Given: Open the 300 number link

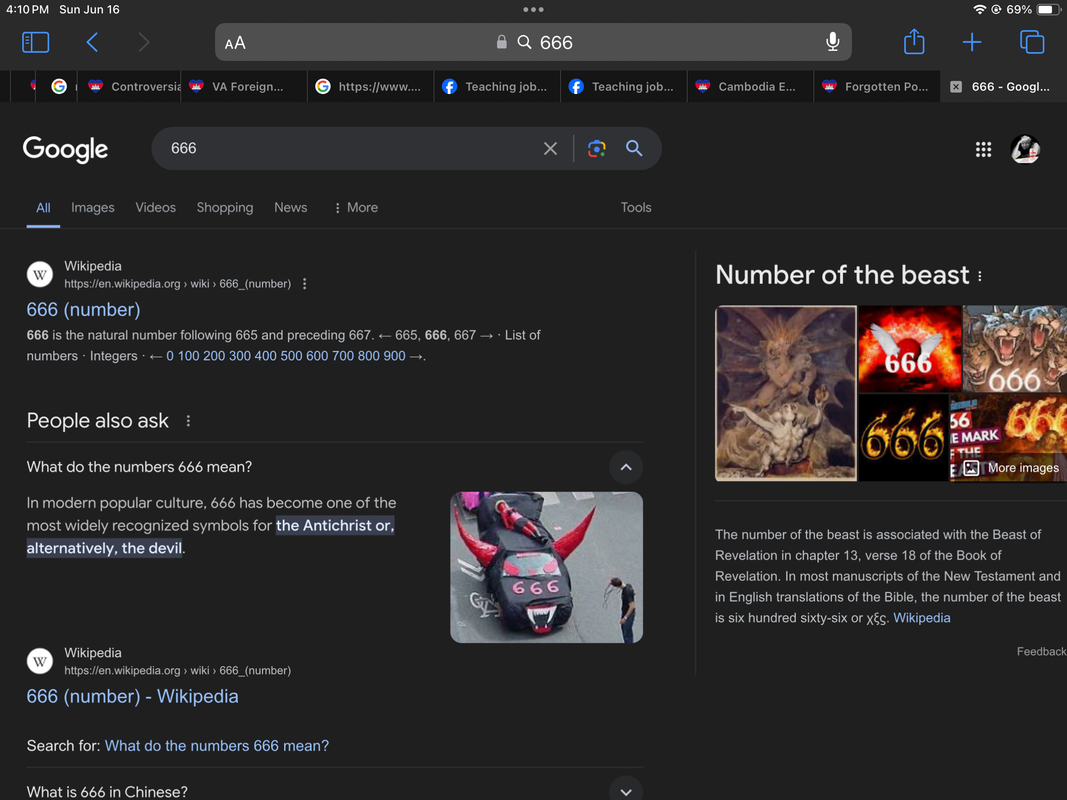Looking at the screenshot, I should pyautogui.click(x=239, y=356).
